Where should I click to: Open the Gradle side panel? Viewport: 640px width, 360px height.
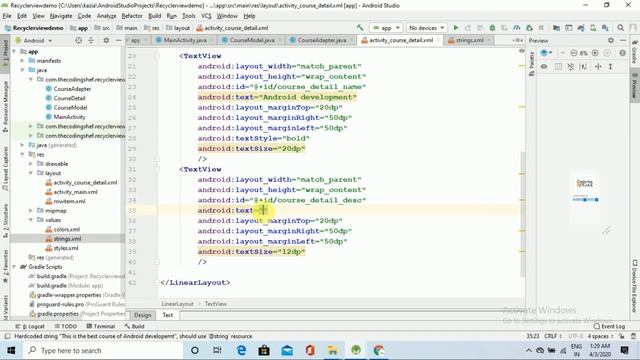coord(635,52)
